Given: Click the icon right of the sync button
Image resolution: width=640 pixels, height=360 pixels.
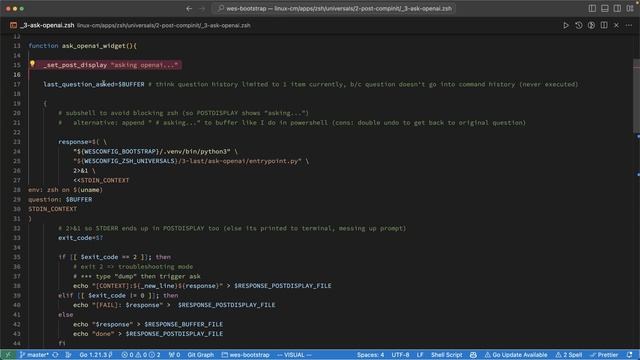Looking at the screenshot, I should (68, 355).
